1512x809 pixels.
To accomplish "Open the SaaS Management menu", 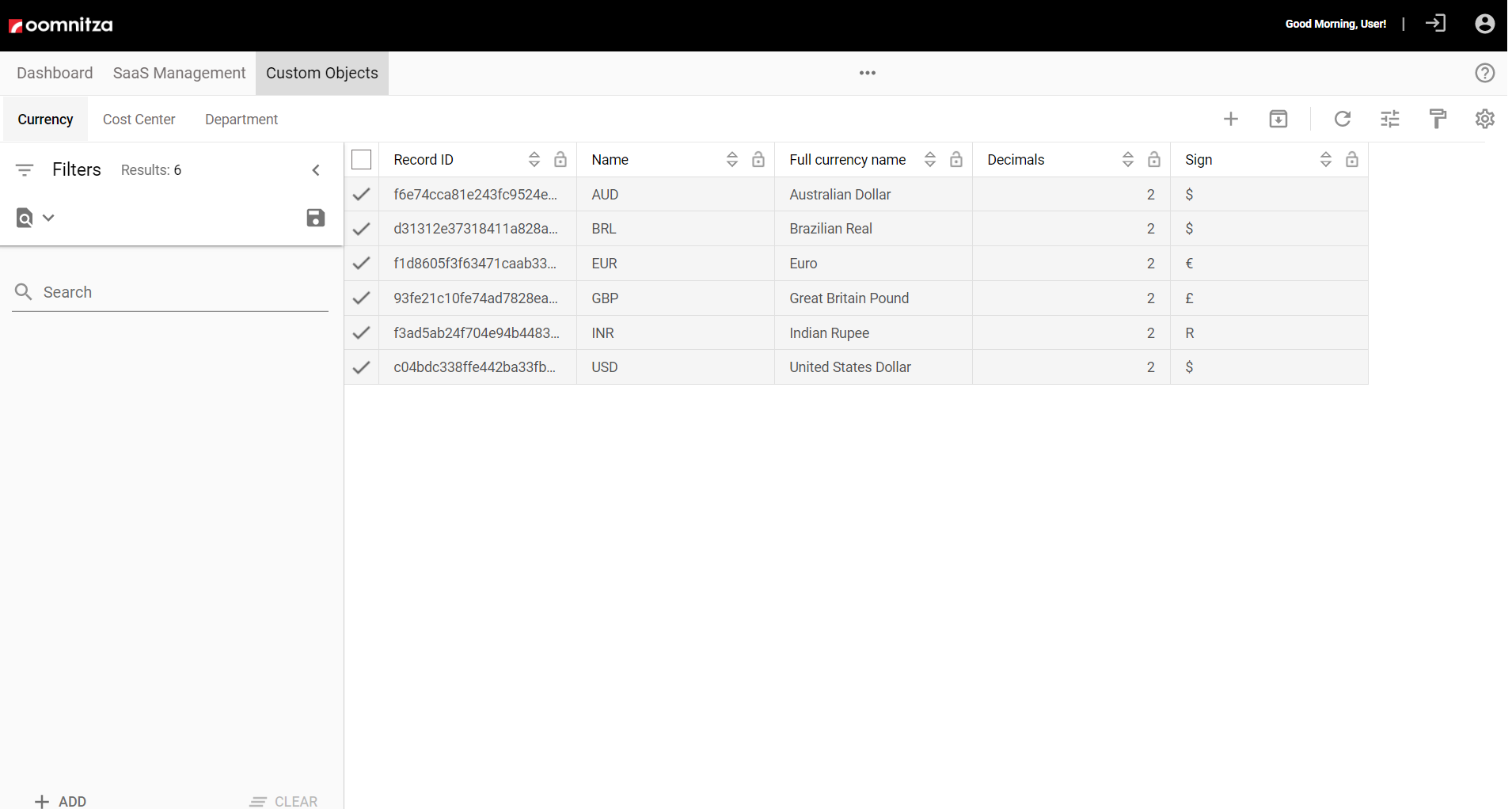I will (x=179, y=73).
